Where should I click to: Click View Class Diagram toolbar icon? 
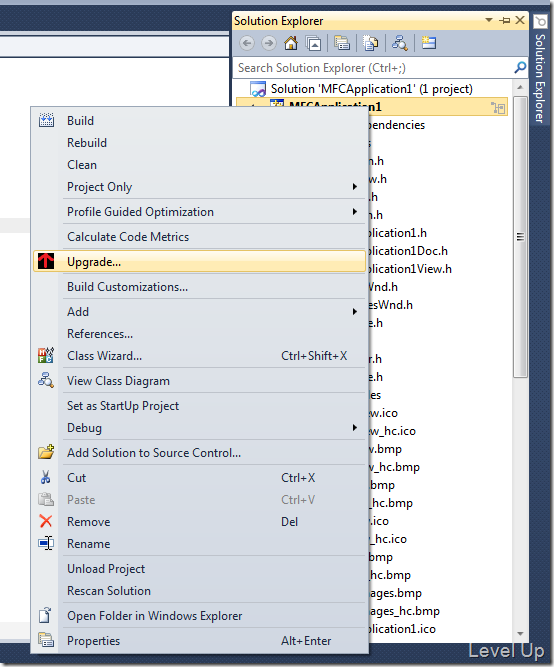click(x=400, y=43)
